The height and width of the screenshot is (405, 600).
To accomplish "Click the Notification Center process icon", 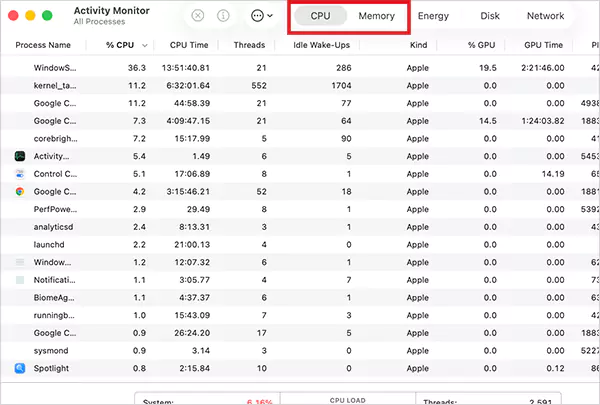I will point(20,280).
